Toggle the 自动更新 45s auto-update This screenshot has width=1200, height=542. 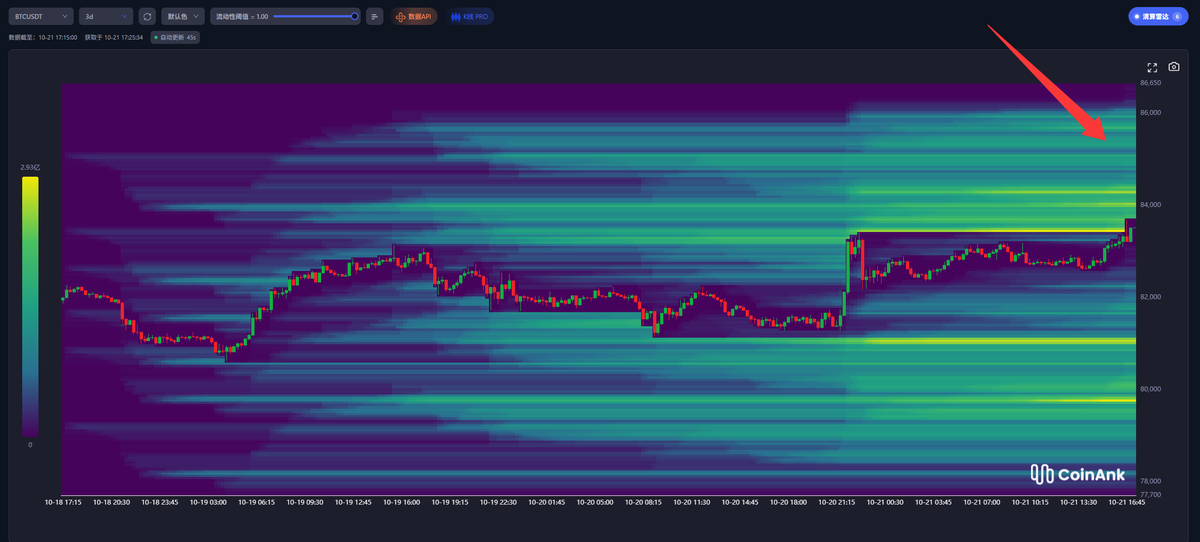[x=174, y=37]
